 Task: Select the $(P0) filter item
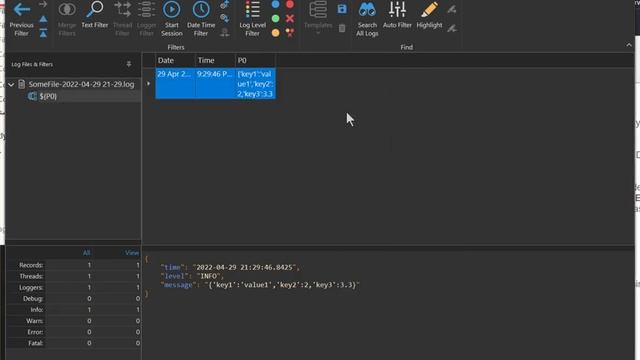[48, 96]
